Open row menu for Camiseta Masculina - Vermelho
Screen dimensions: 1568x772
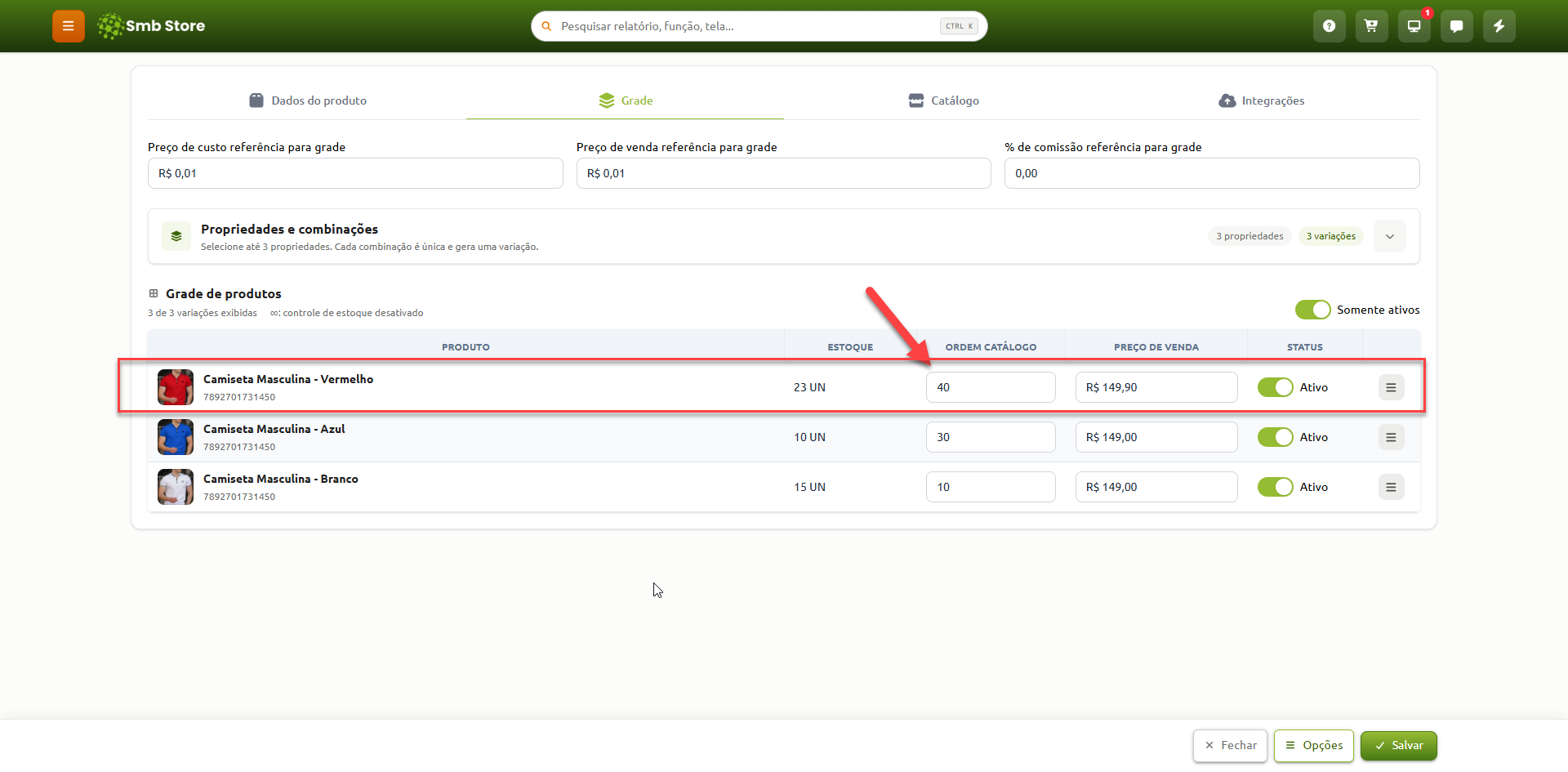click(x=1391, y=387)
